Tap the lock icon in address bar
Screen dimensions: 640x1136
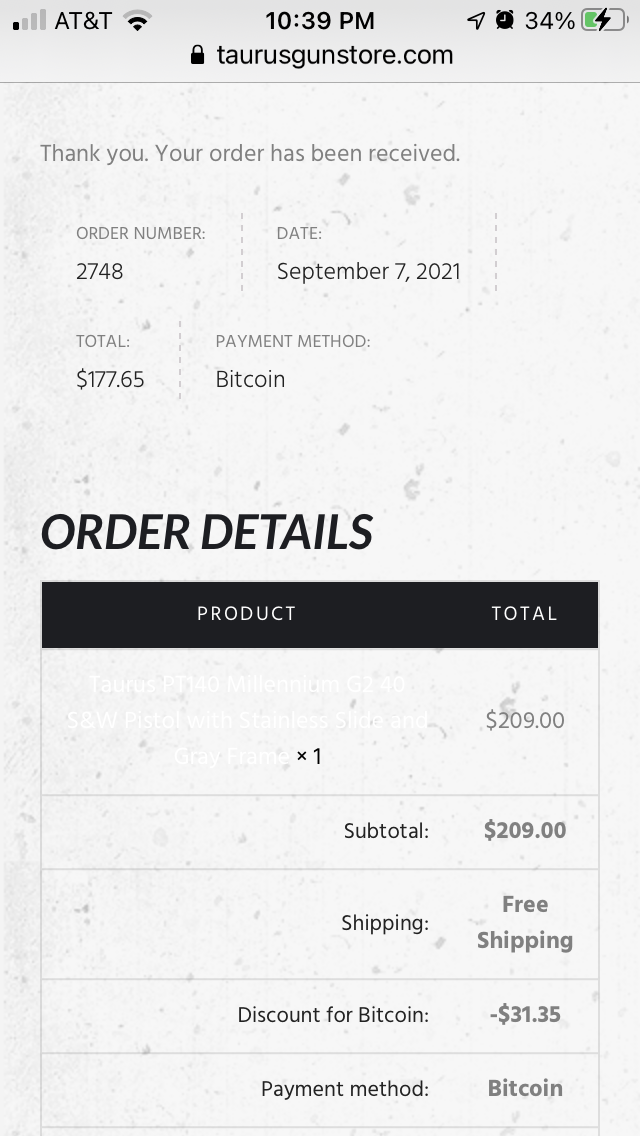coord(197,55)
